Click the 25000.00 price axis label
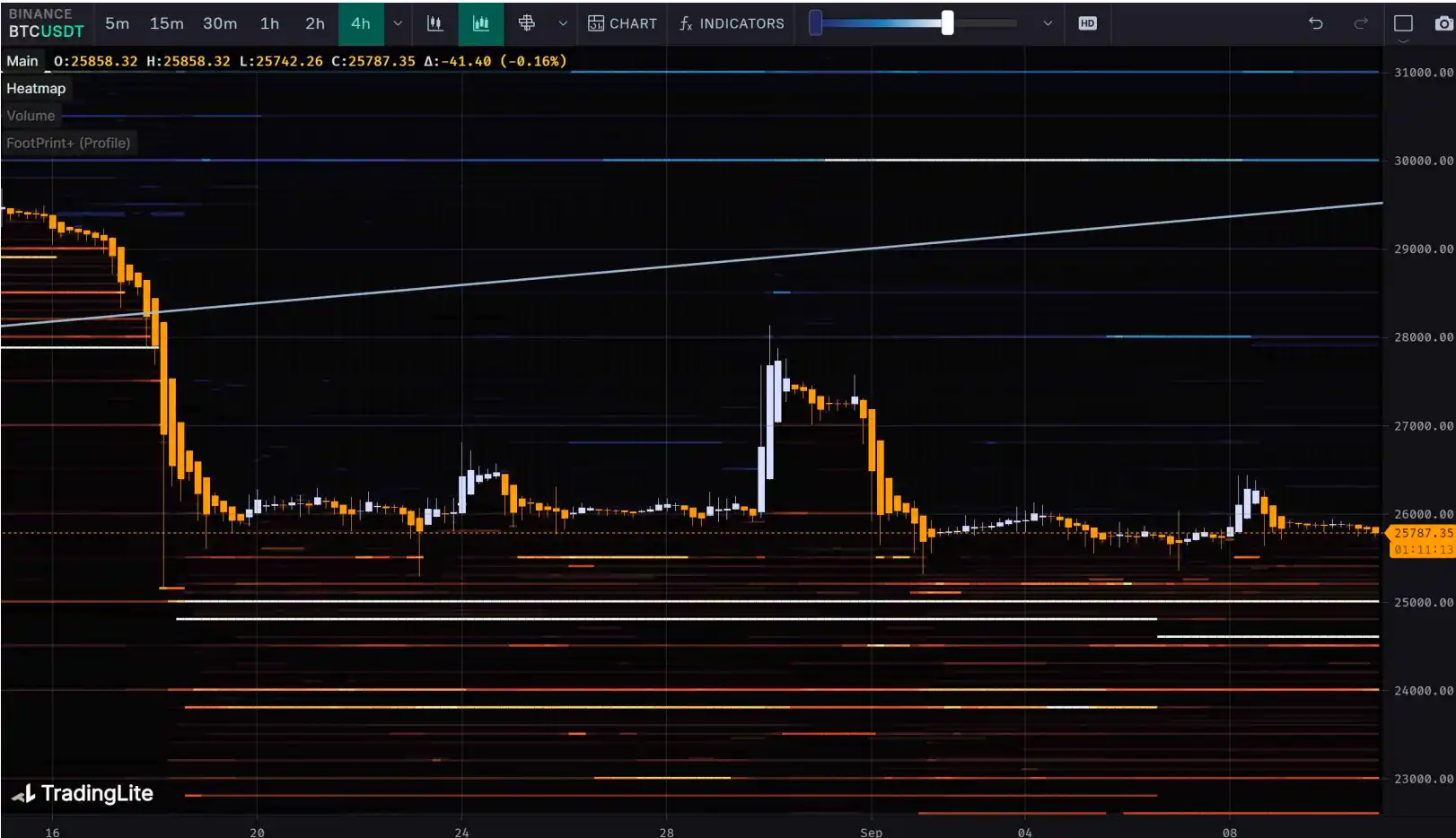The height and width of the screenshot is (838, 1456). 1423,602
